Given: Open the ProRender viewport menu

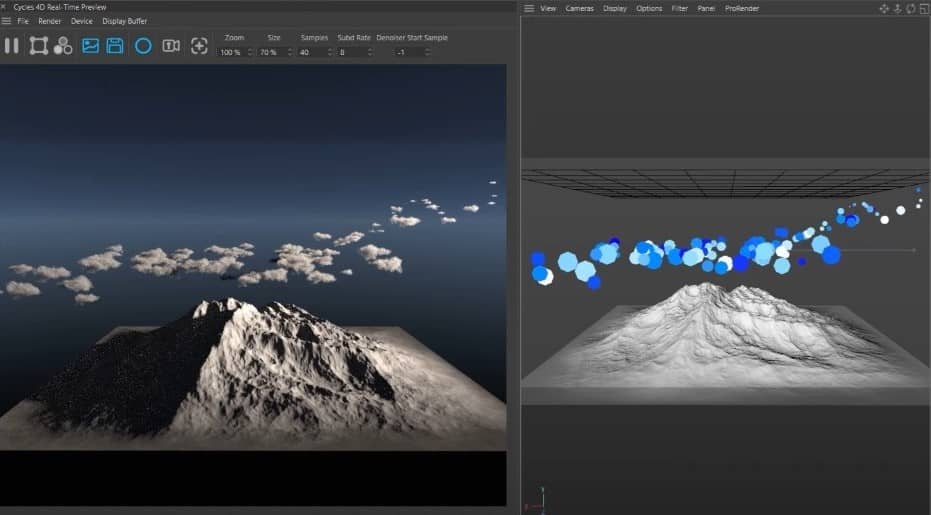Looking at the screenshot, I should click(x=742, y=8).
